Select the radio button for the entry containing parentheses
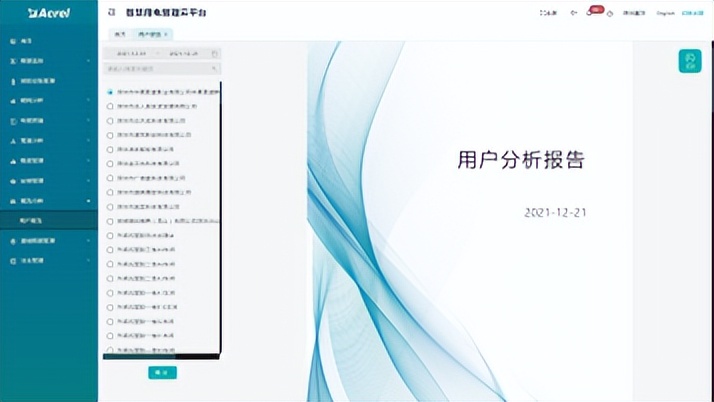Screen dimensions: 714x402 tap(110, 221)
